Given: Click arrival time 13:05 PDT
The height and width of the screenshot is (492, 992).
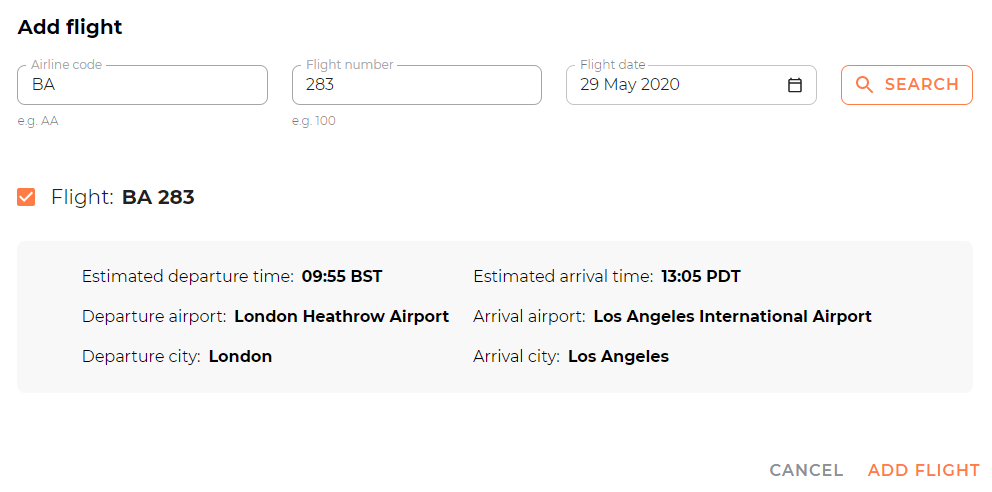Looking at the screenshot, I should click(700, 277).
